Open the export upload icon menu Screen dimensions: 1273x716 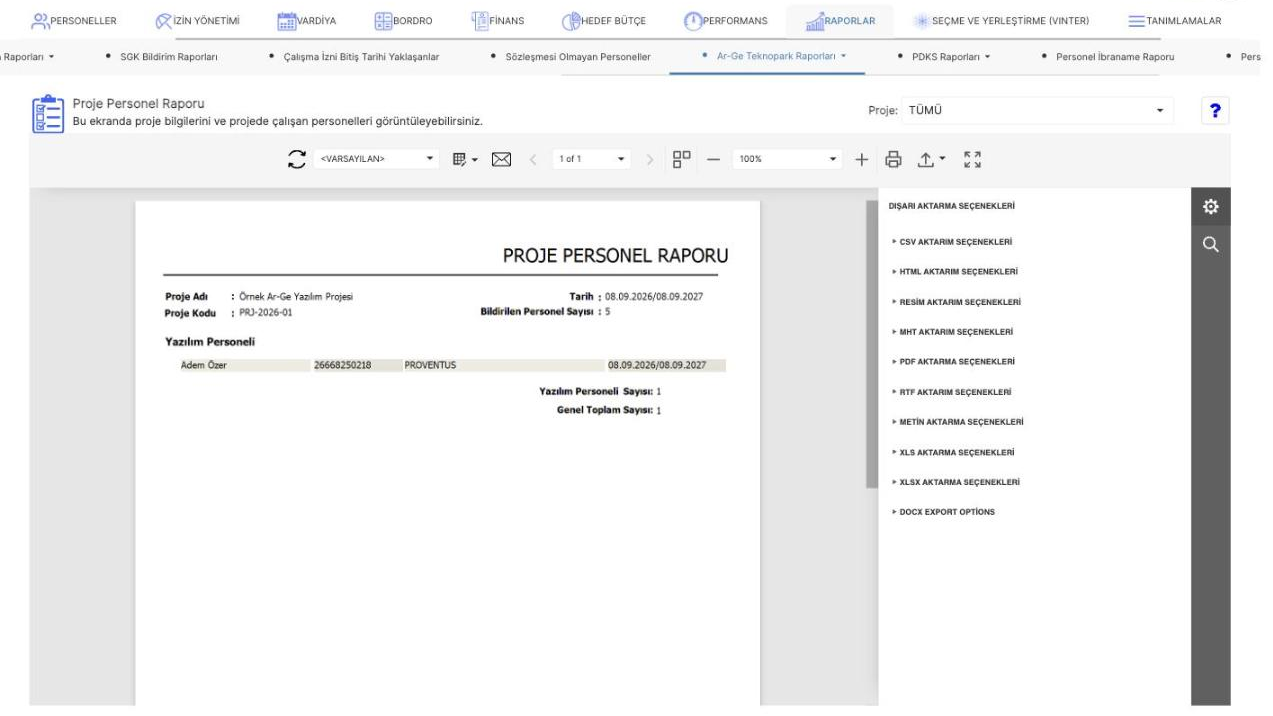(932, 159)
